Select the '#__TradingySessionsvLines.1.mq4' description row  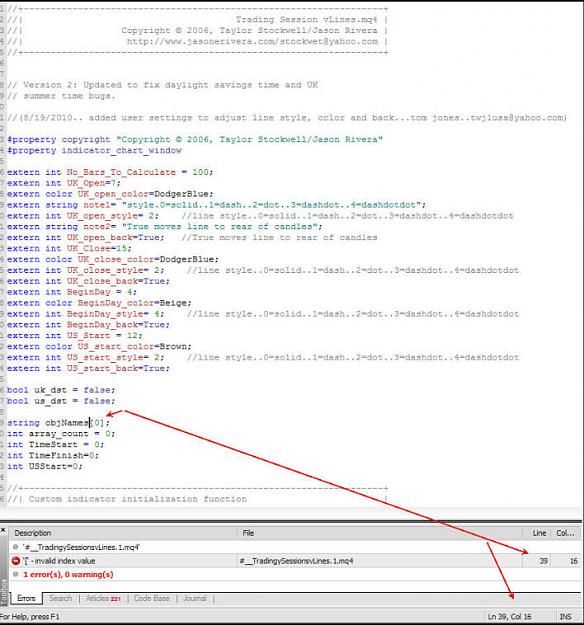(295, 547)
